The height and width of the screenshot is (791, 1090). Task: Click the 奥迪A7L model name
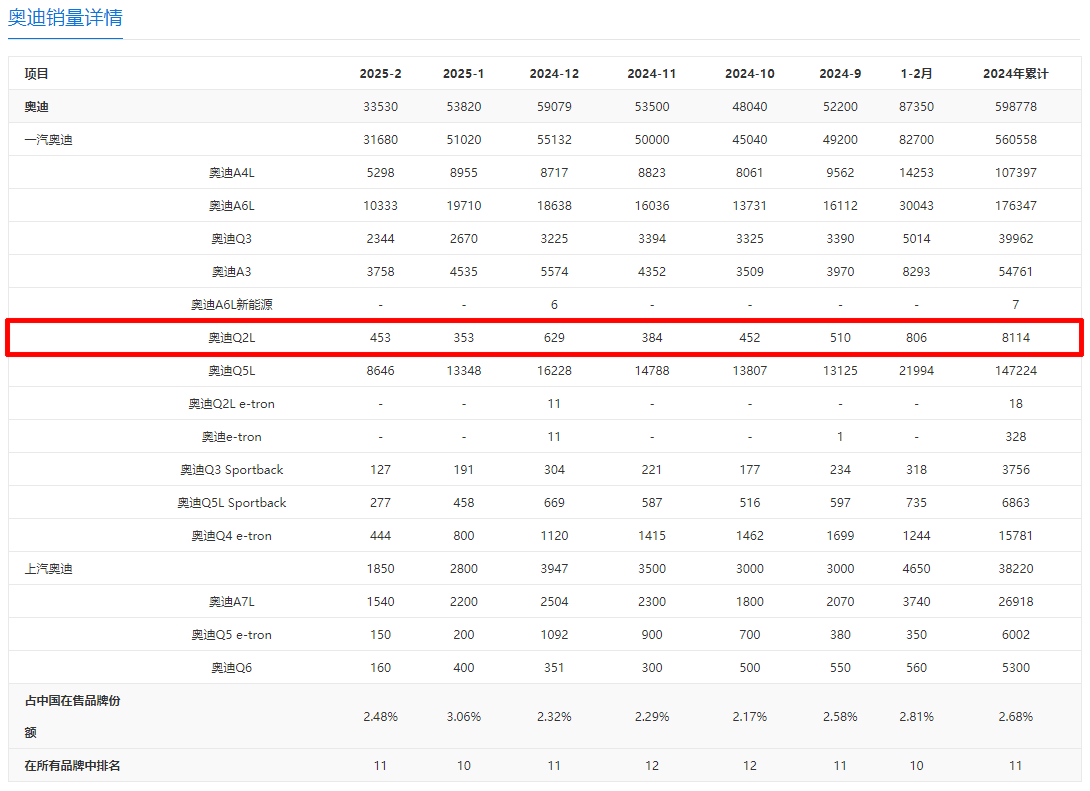tap(231, 602)
